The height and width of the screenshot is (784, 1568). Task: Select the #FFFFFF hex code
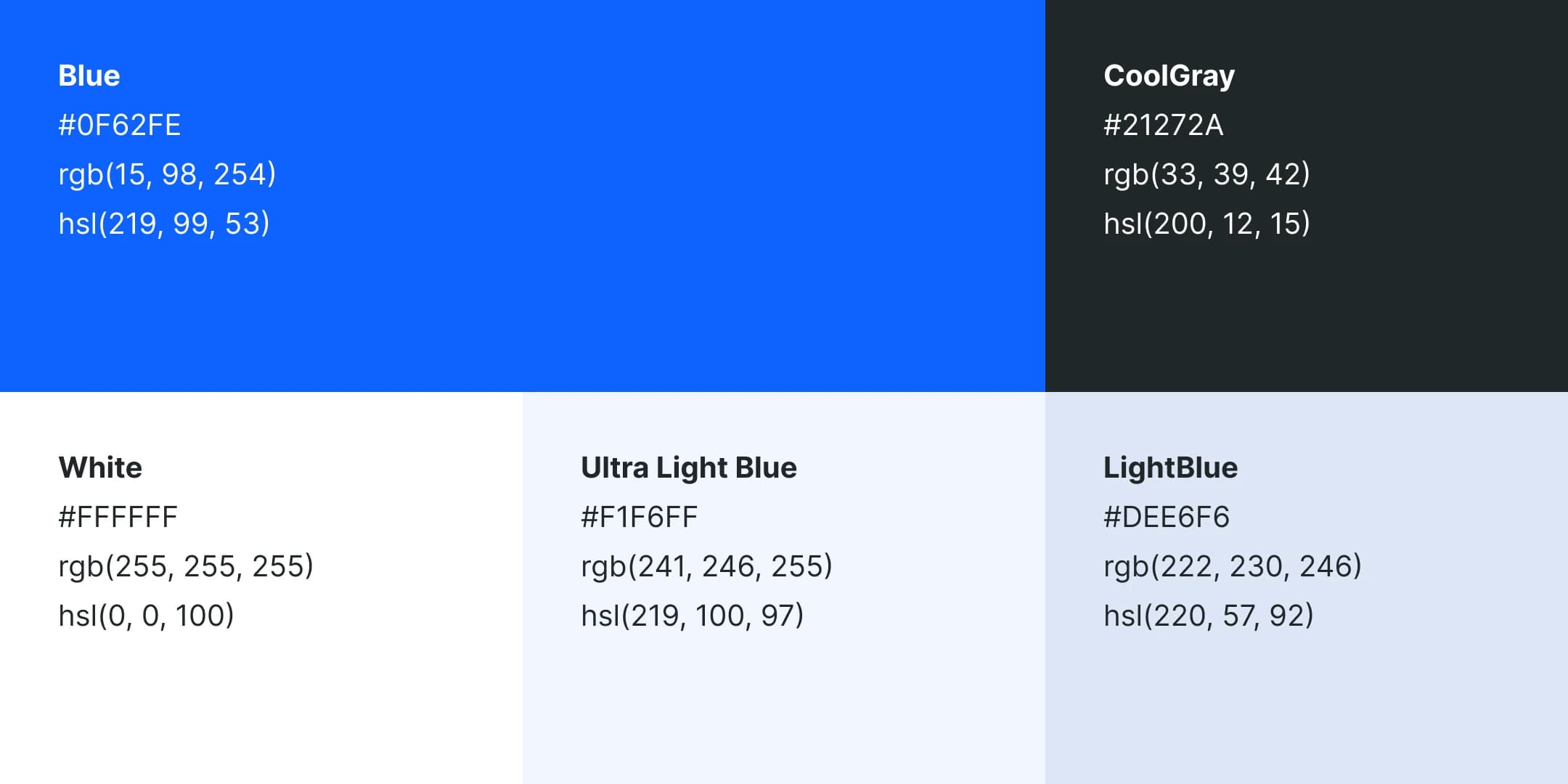[x=118, y=517]
